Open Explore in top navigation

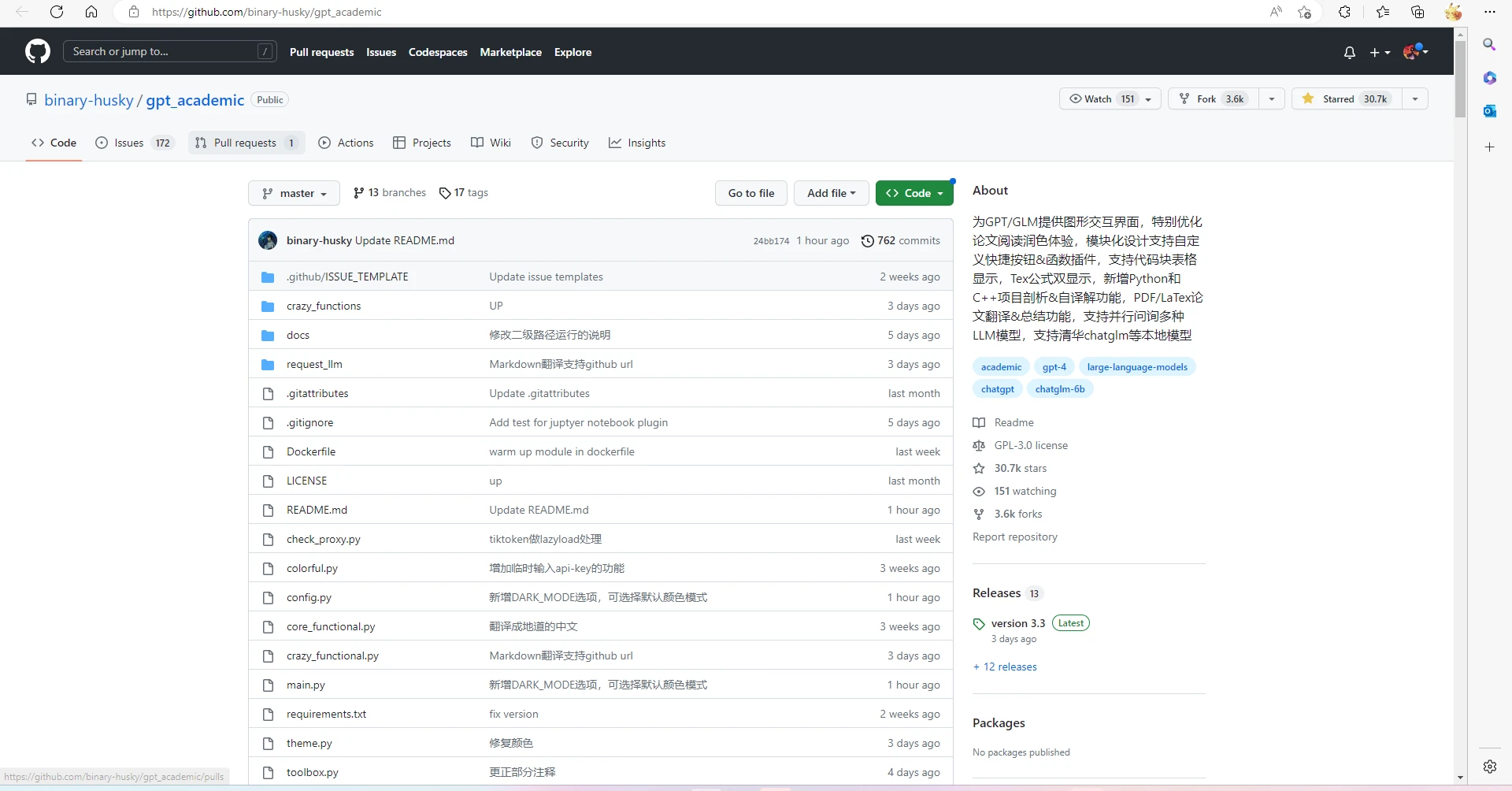(573, 52)
